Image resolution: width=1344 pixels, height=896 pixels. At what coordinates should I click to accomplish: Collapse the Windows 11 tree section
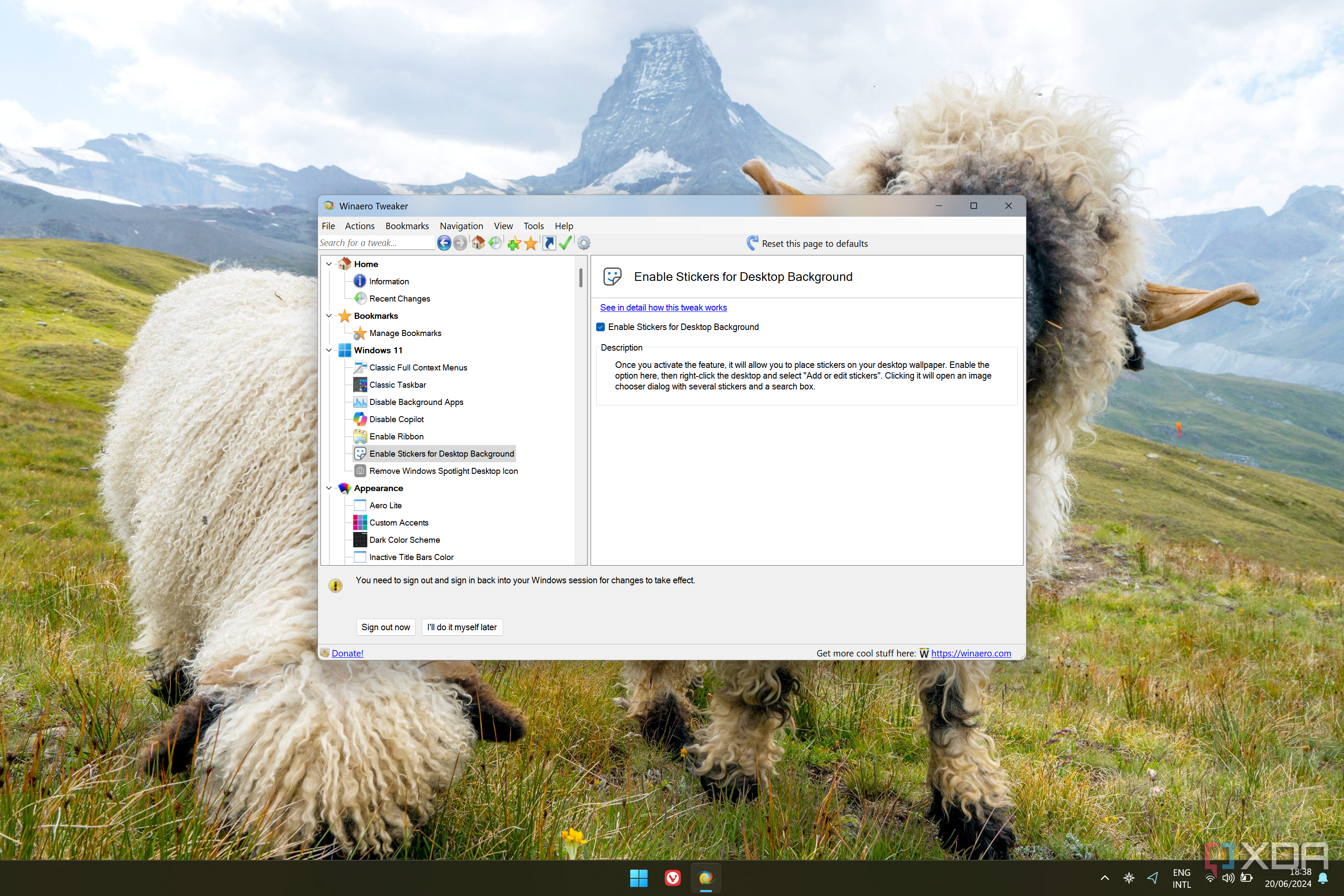(x=329, y=350)
